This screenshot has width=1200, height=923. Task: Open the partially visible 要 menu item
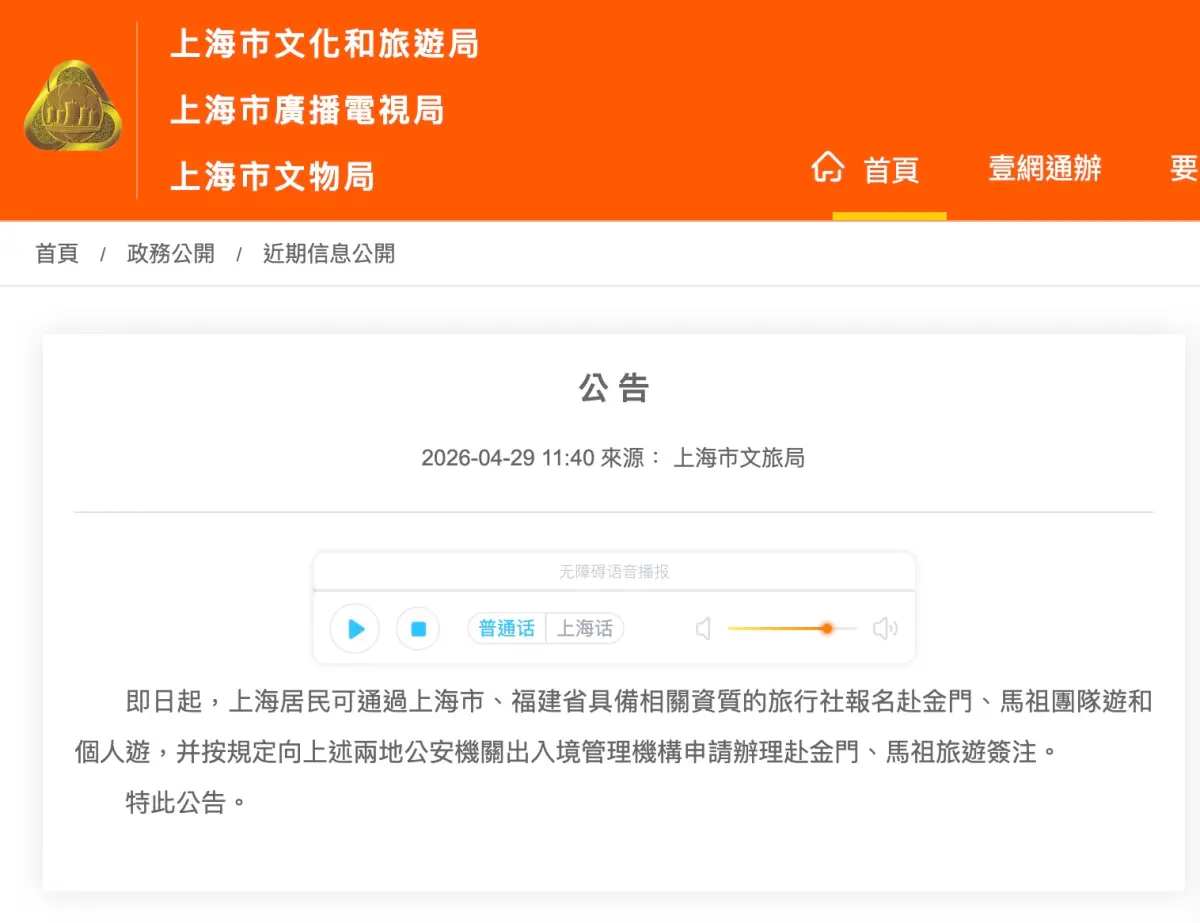(x=1184, y=169)
